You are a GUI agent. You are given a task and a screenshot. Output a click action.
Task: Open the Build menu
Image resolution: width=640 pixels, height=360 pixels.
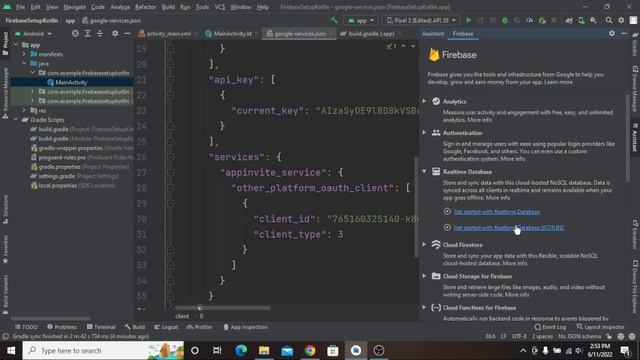[168, 7]
